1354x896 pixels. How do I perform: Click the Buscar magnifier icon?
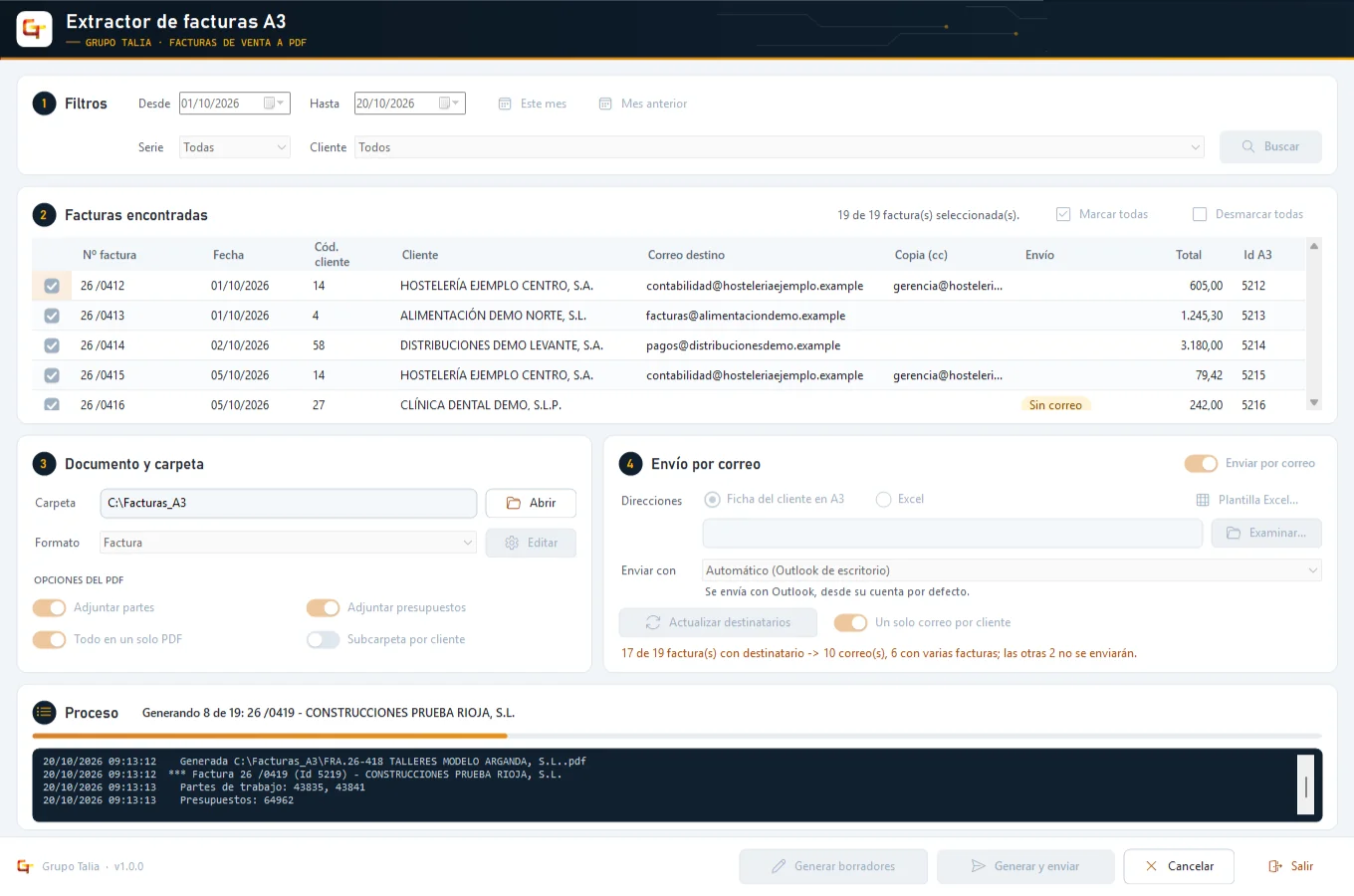1248,146
